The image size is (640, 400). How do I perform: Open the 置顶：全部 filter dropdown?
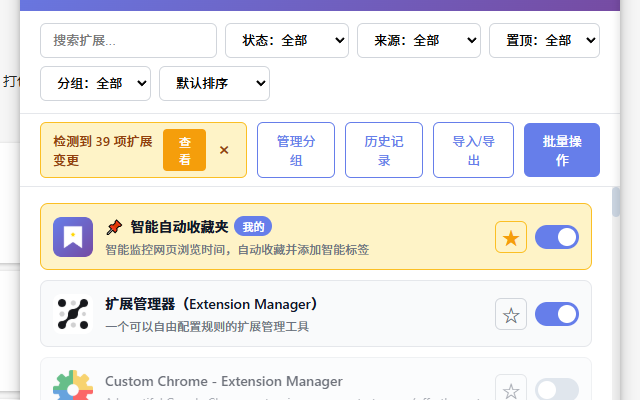click(544, 40)
